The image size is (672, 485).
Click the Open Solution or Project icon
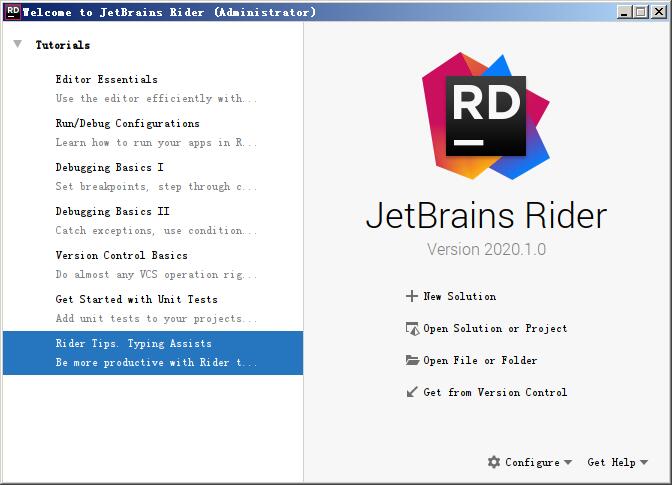coord(412,329)
